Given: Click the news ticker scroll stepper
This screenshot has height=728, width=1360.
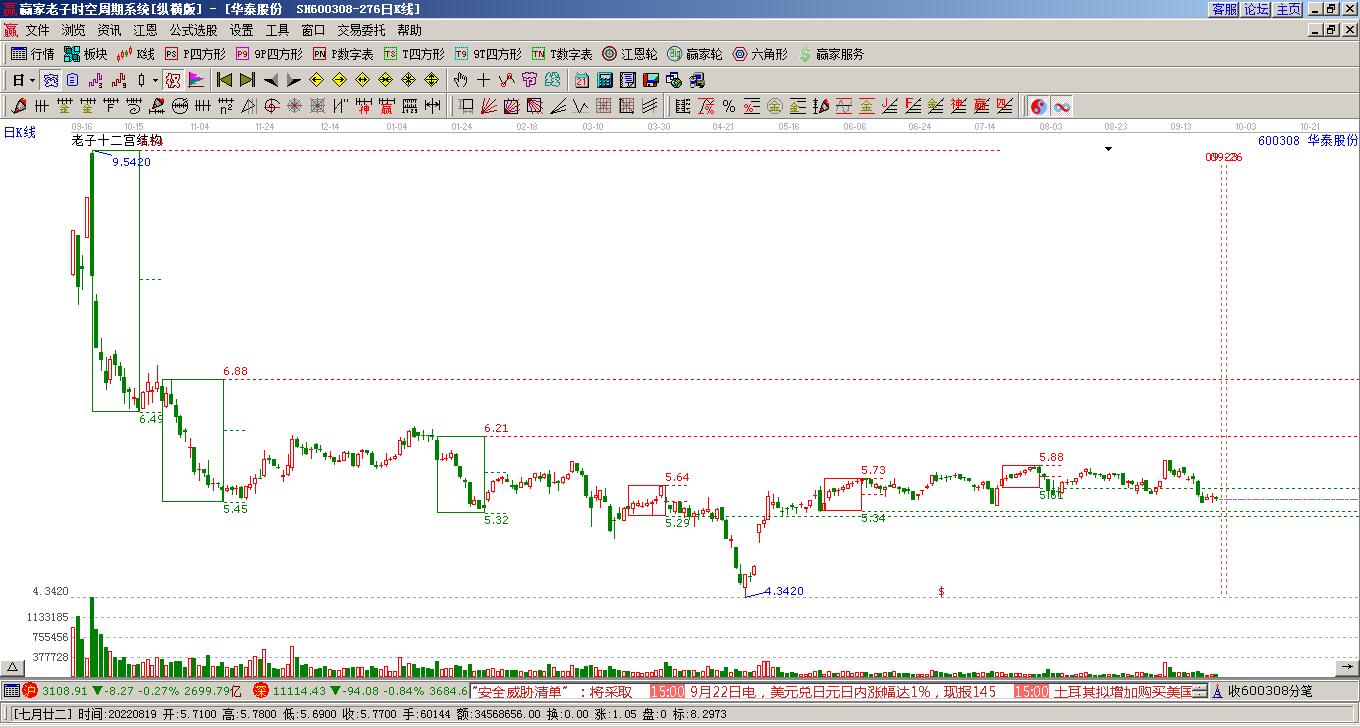Looking at the screenshot, I should [x=1199, y=691].
